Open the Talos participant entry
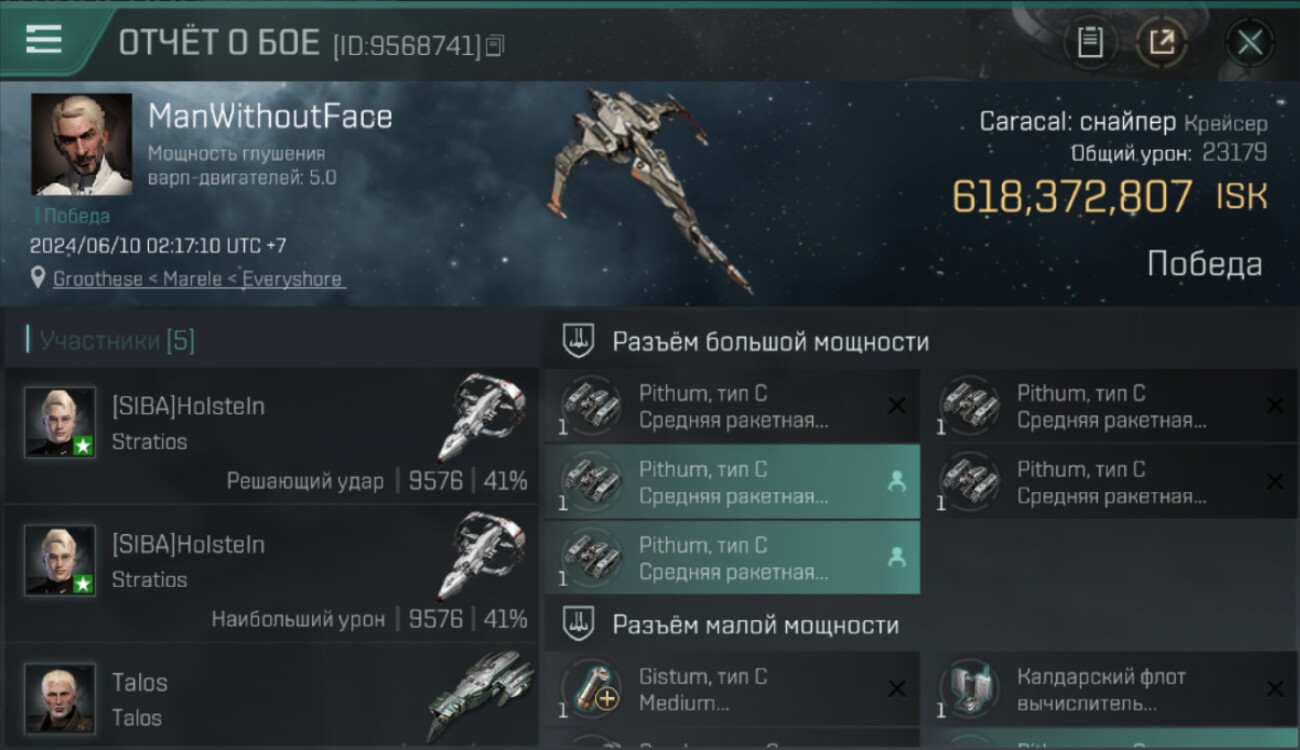Viewport: 1300px width, 750px height. (x=271, y=697)
